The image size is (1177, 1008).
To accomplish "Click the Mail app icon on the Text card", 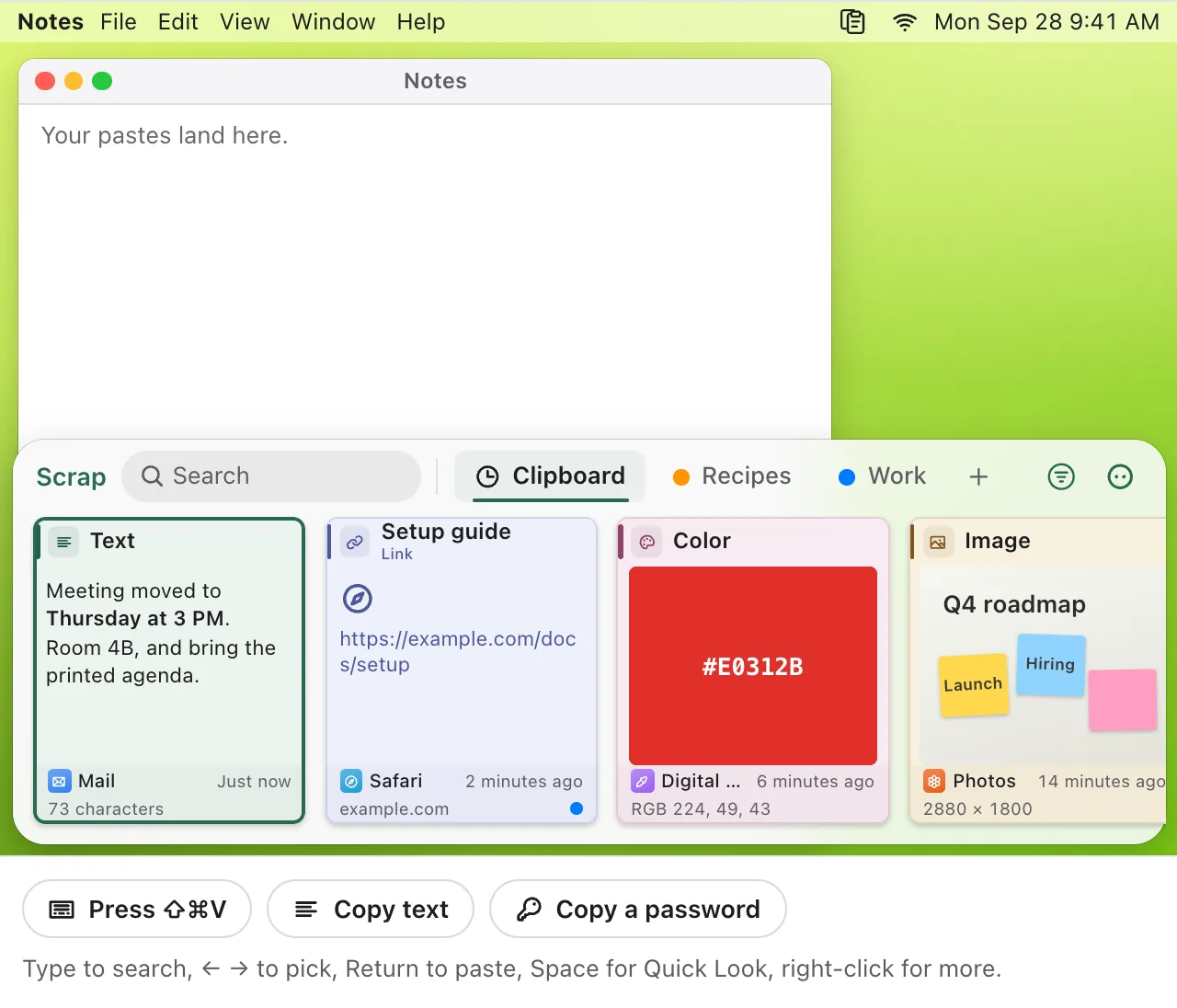I will (59, 782).
